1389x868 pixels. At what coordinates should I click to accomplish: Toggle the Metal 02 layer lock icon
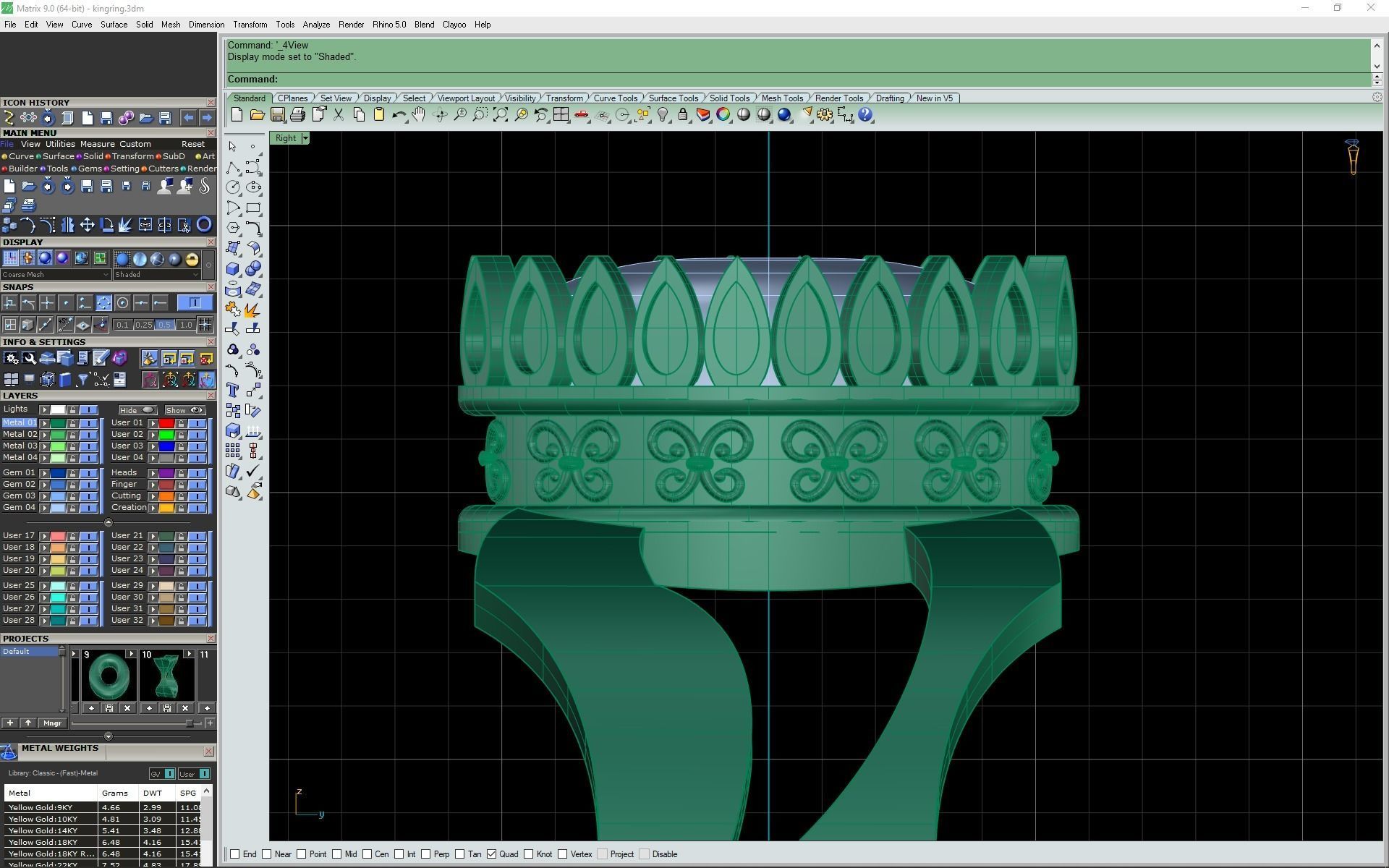click(72, 435)
